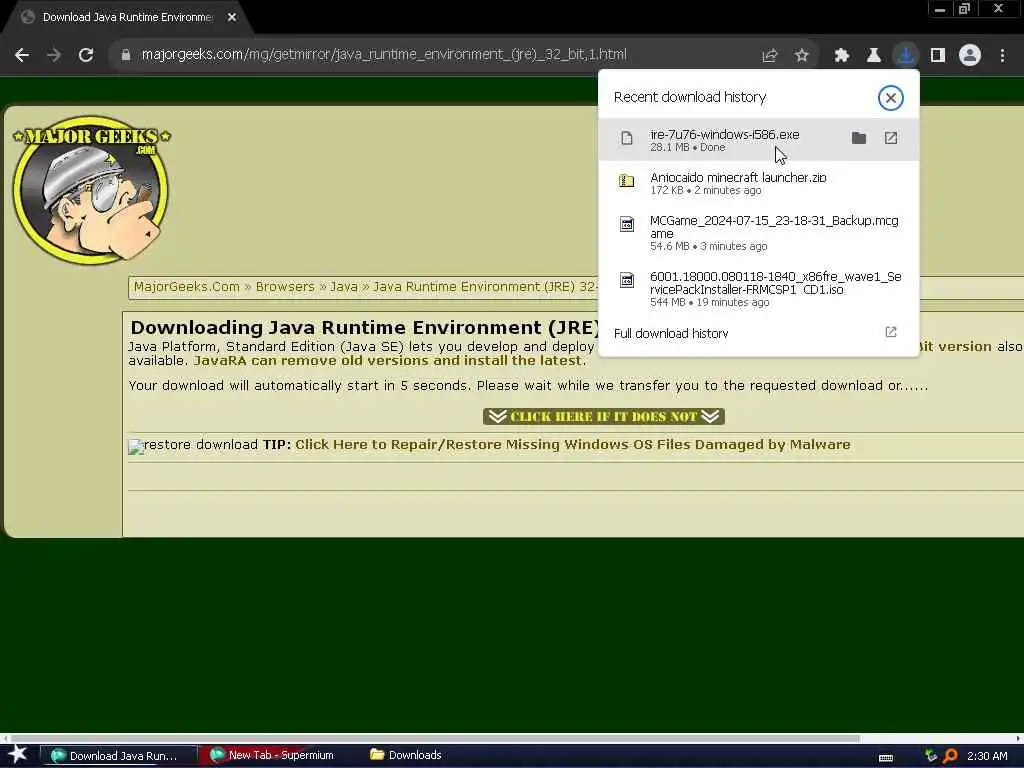Screen dimensions: 1024x768
Task: Click the orange search tray icon
Action: coord(950,756)
